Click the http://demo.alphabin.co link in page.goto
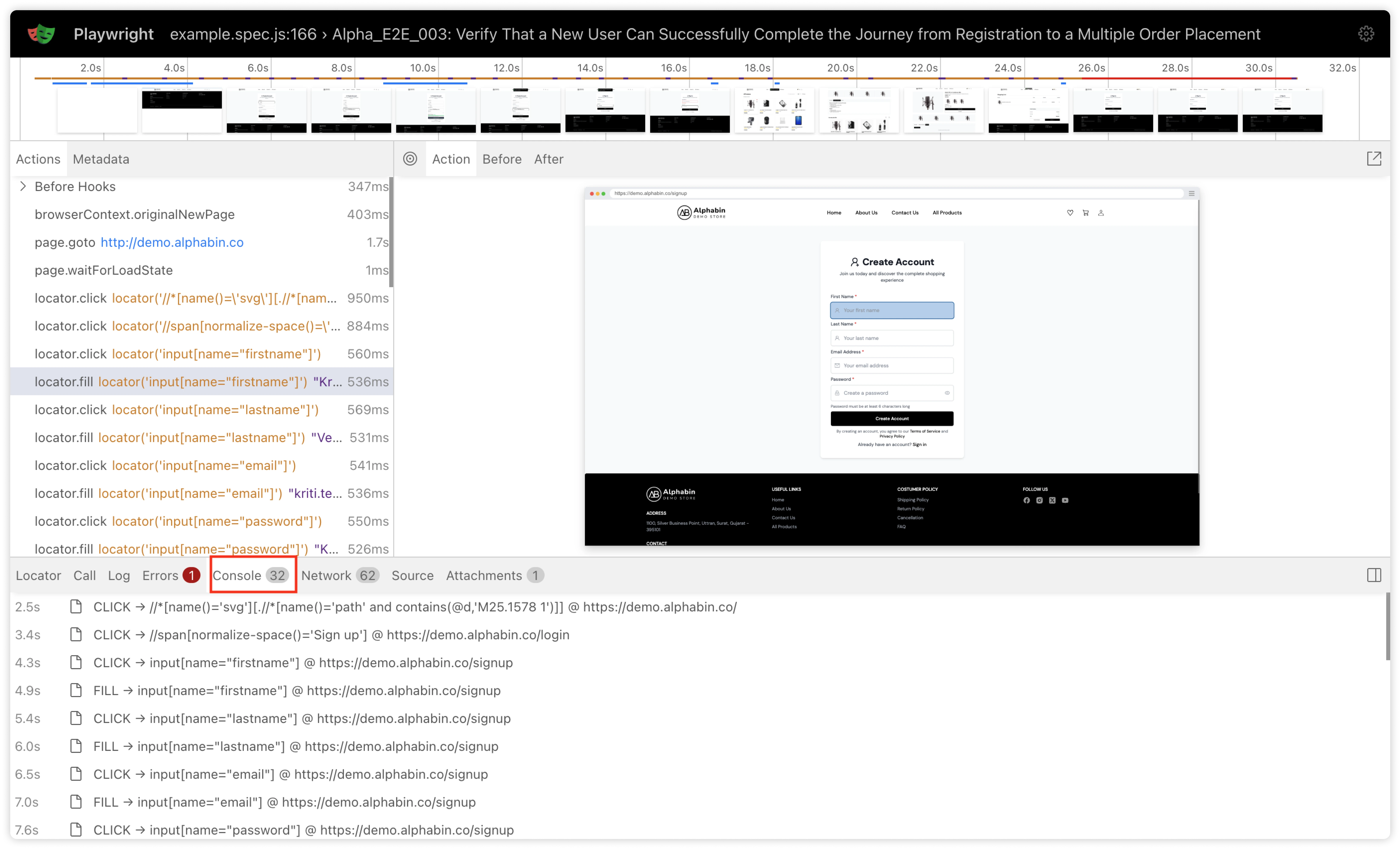Viewport: 1400px width, 849px height. click(172, 242)
